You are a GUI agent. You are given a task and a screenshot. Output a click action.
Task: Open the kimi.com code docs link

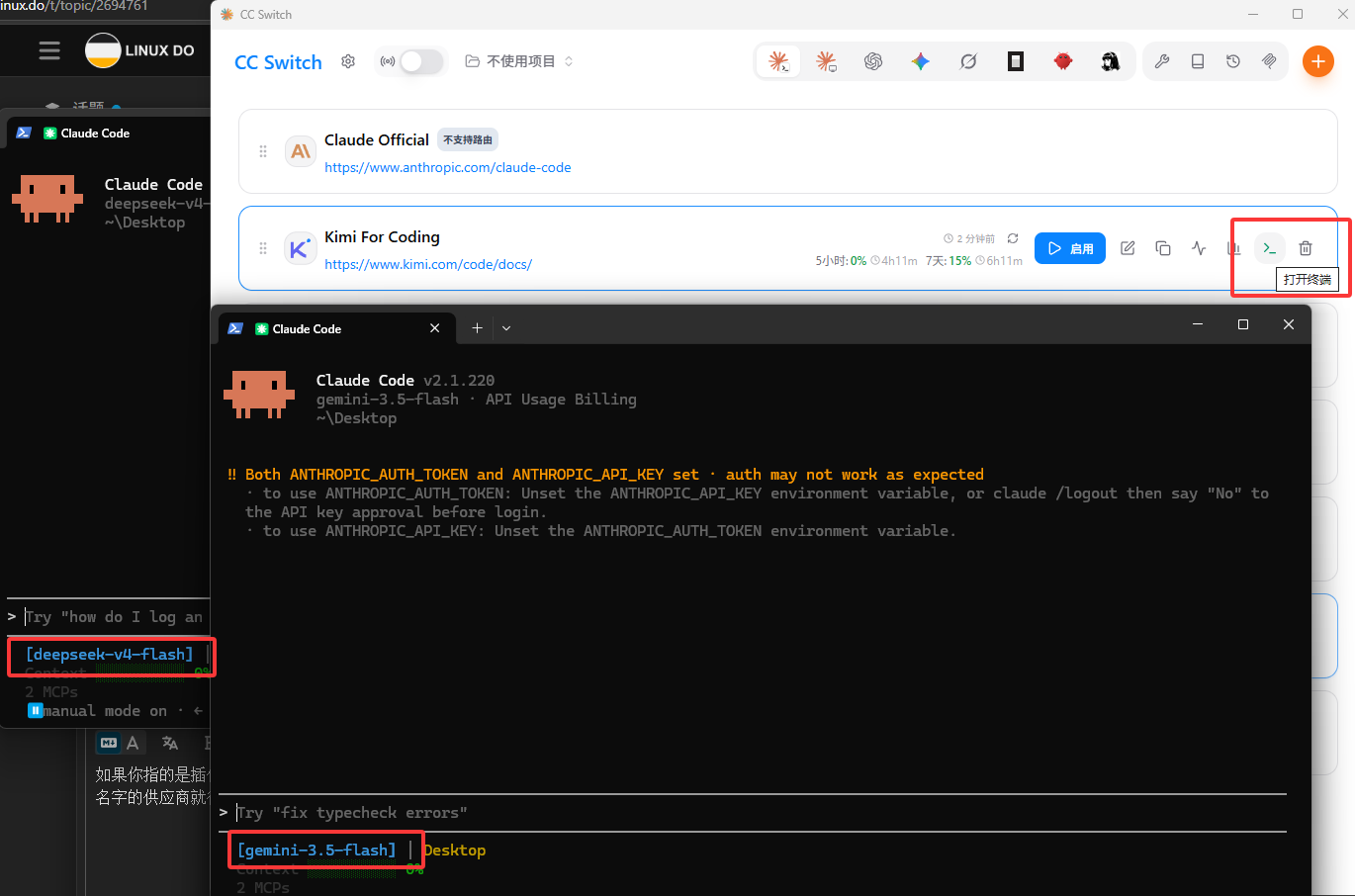(428, 264)
